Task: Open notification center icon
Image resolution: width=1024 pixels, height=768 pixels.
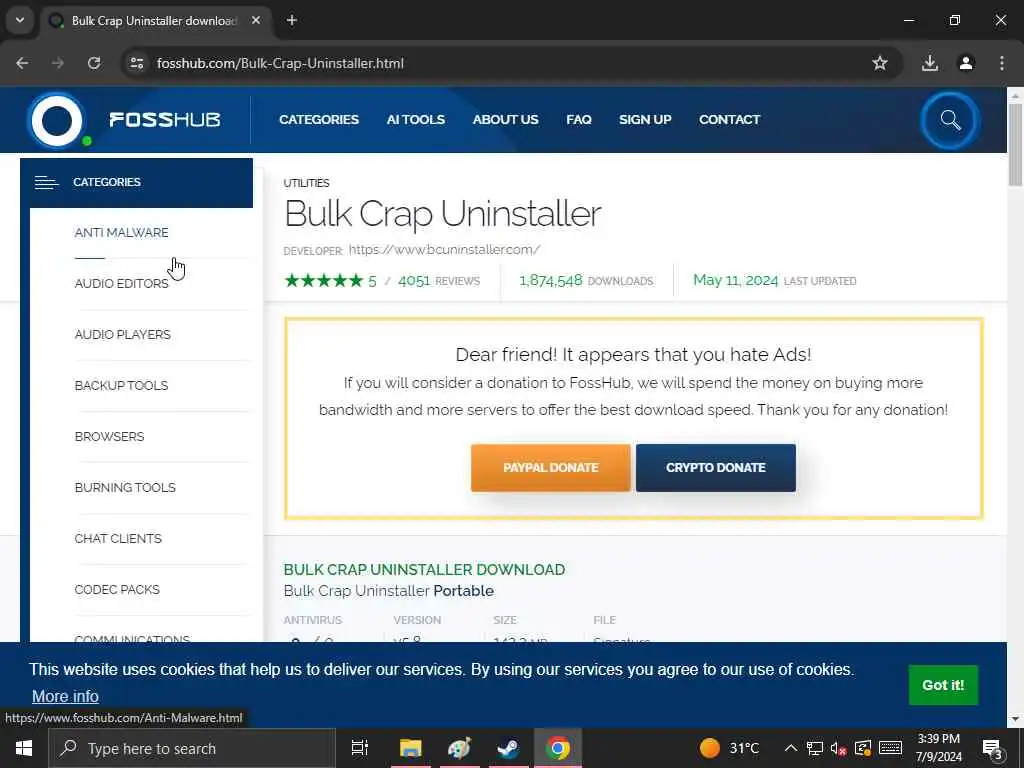Action: [x=993, y=748]
